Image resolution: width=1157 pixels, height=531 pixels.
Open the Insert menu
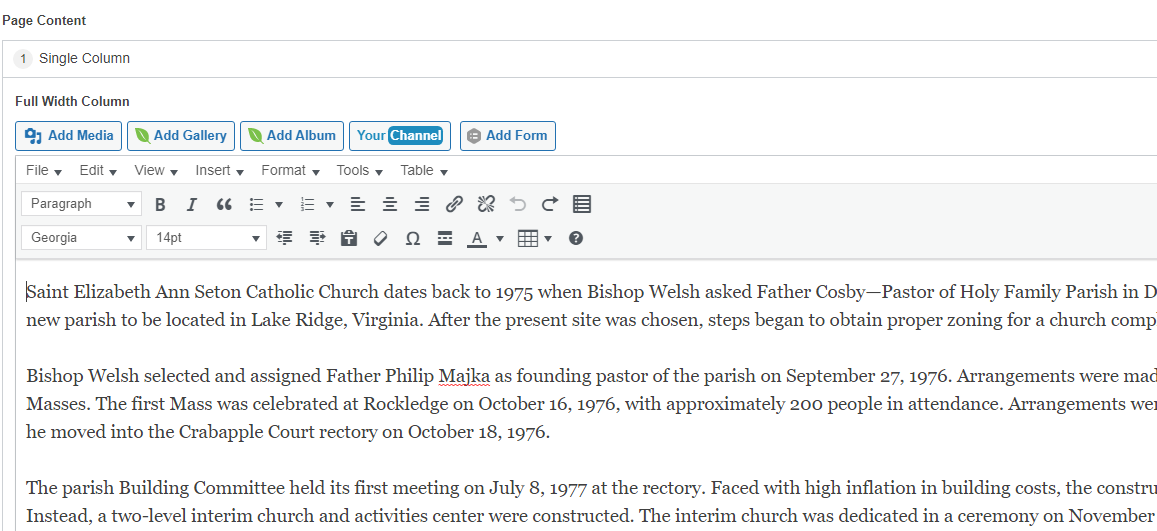pyautogui.click(x=219, y=171)
